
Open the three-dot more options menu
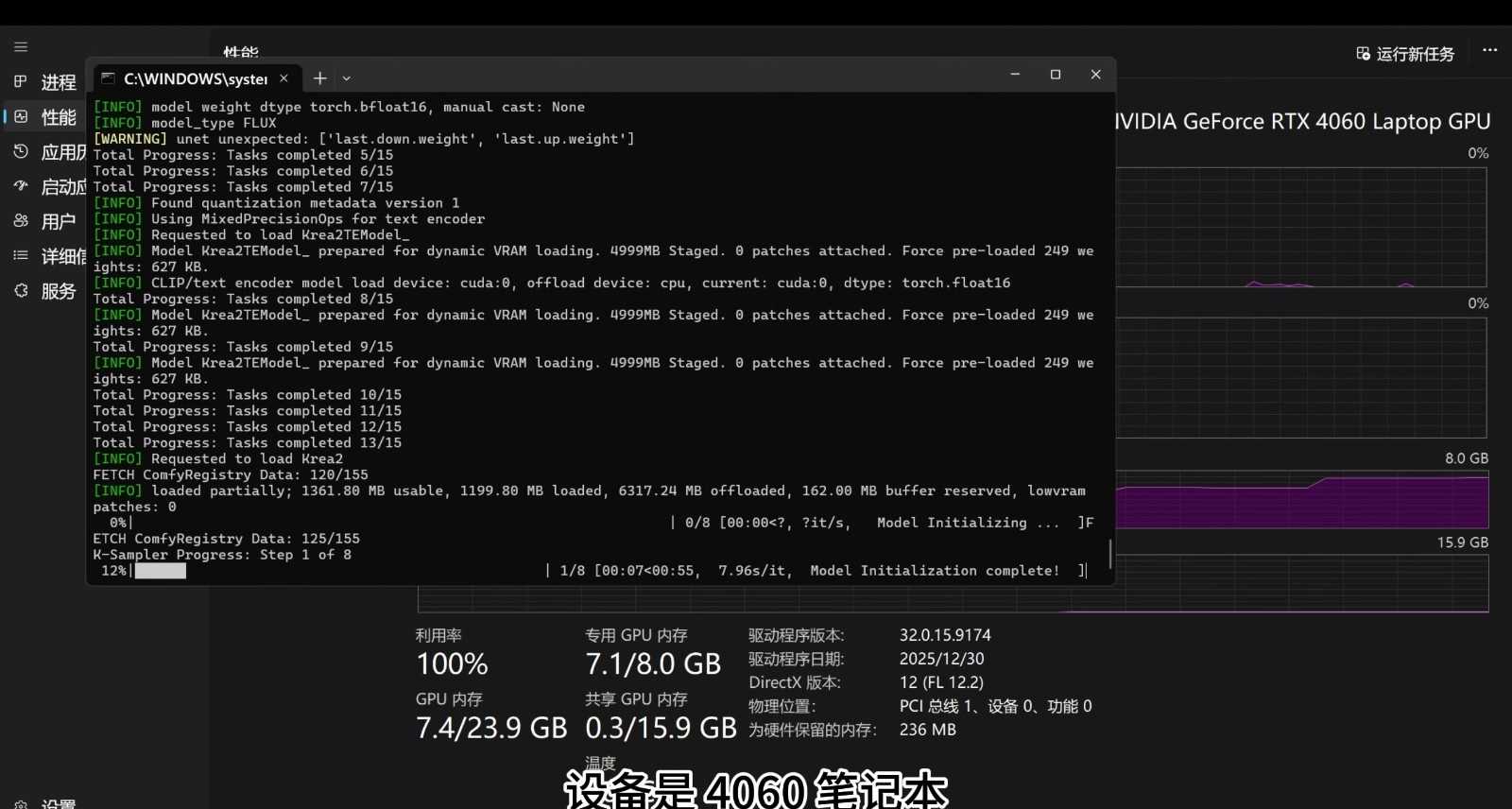click(1490, 50)
